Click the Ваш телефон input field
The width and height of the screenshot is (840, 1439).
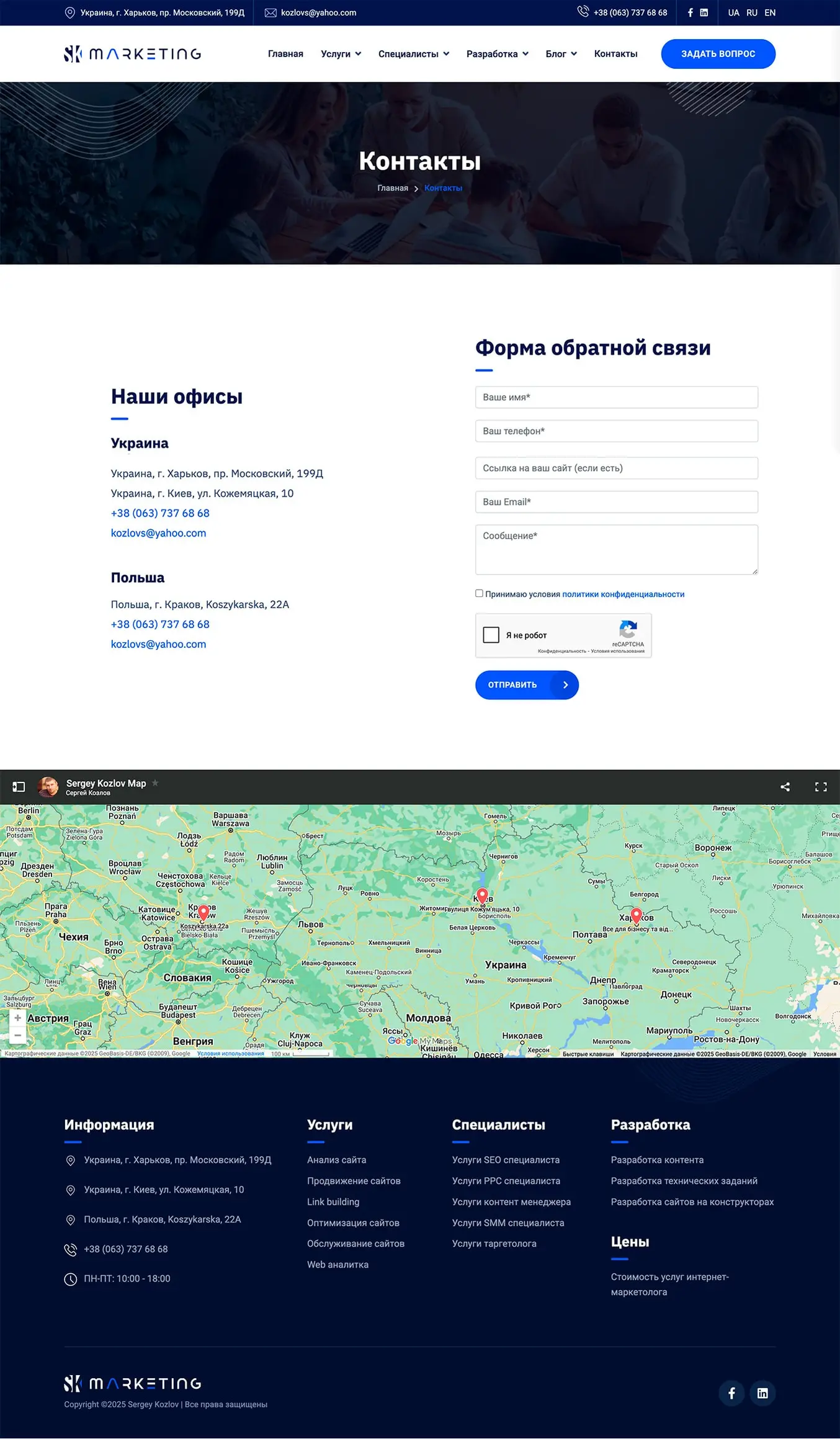[x=616, y=431]
